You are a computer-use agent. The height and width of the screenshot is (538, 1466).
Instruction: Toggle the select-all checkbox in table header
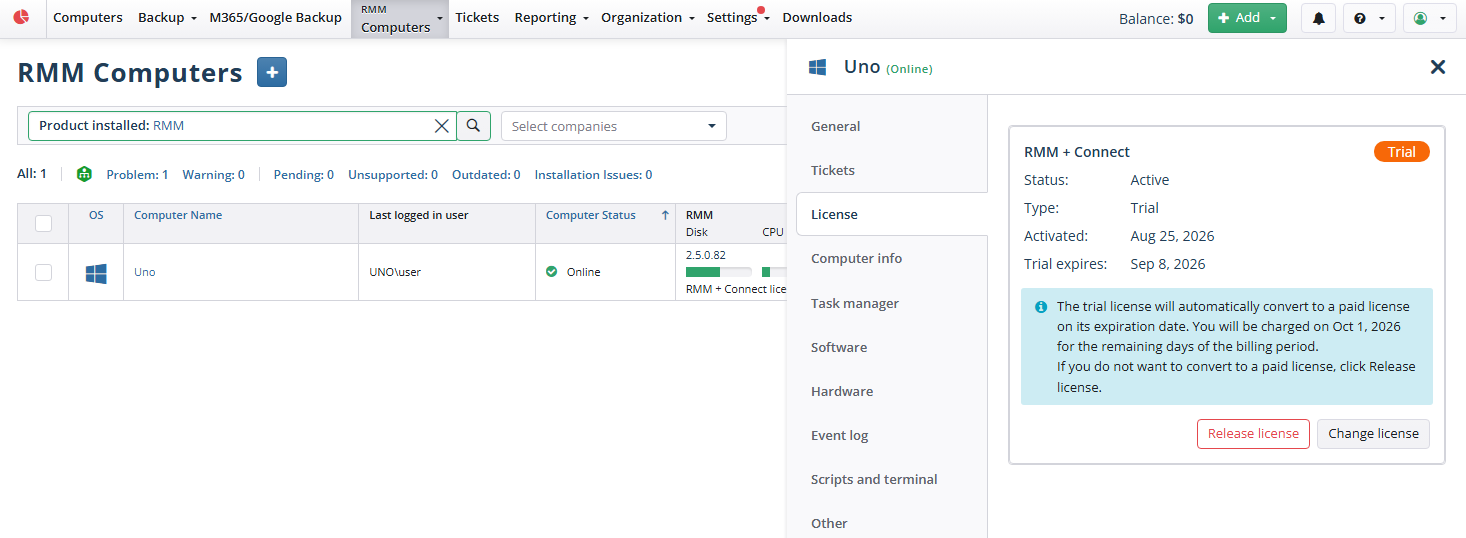pos(43,223)
